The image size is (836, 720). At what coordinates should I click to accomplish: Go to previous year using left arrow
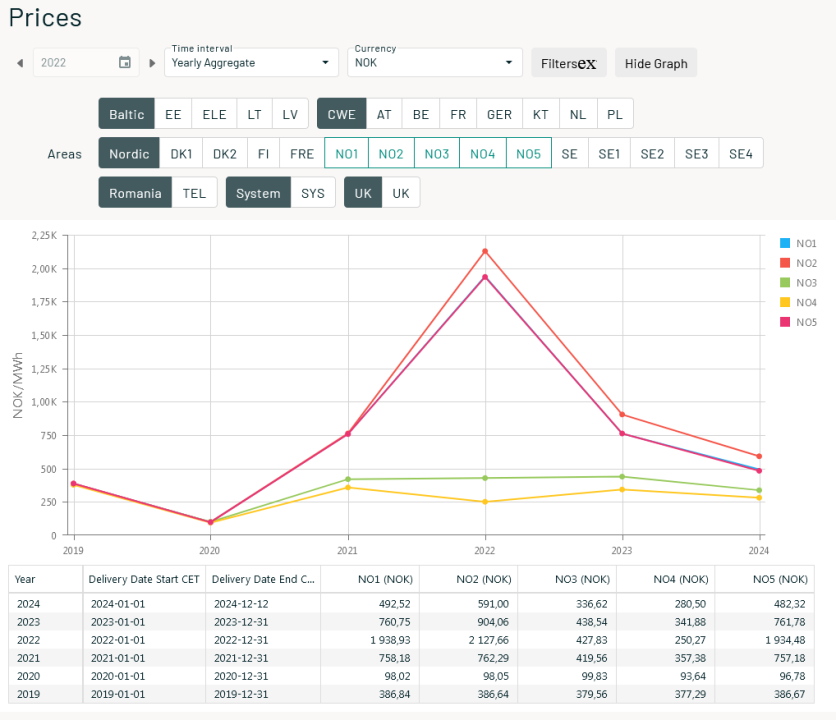pyautogui.click(x=19, y=62)
